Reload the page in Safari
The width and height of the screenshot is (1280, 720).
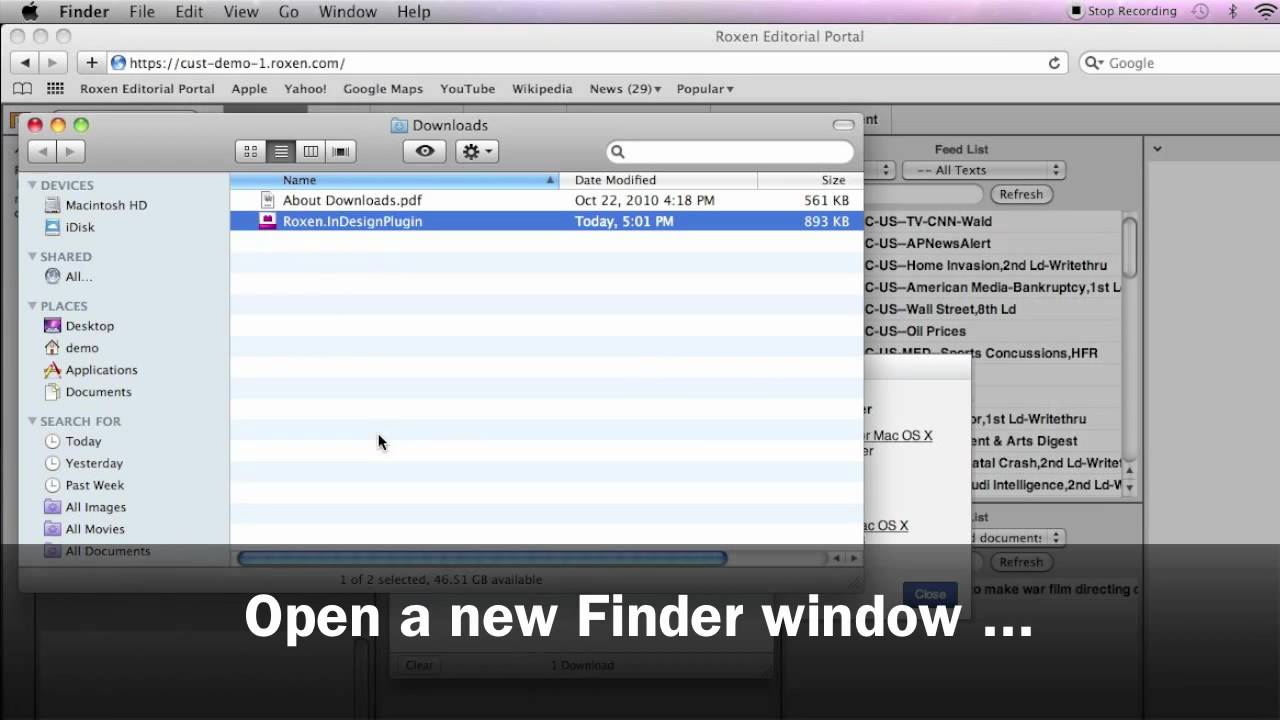click(x=1054, y=63)
